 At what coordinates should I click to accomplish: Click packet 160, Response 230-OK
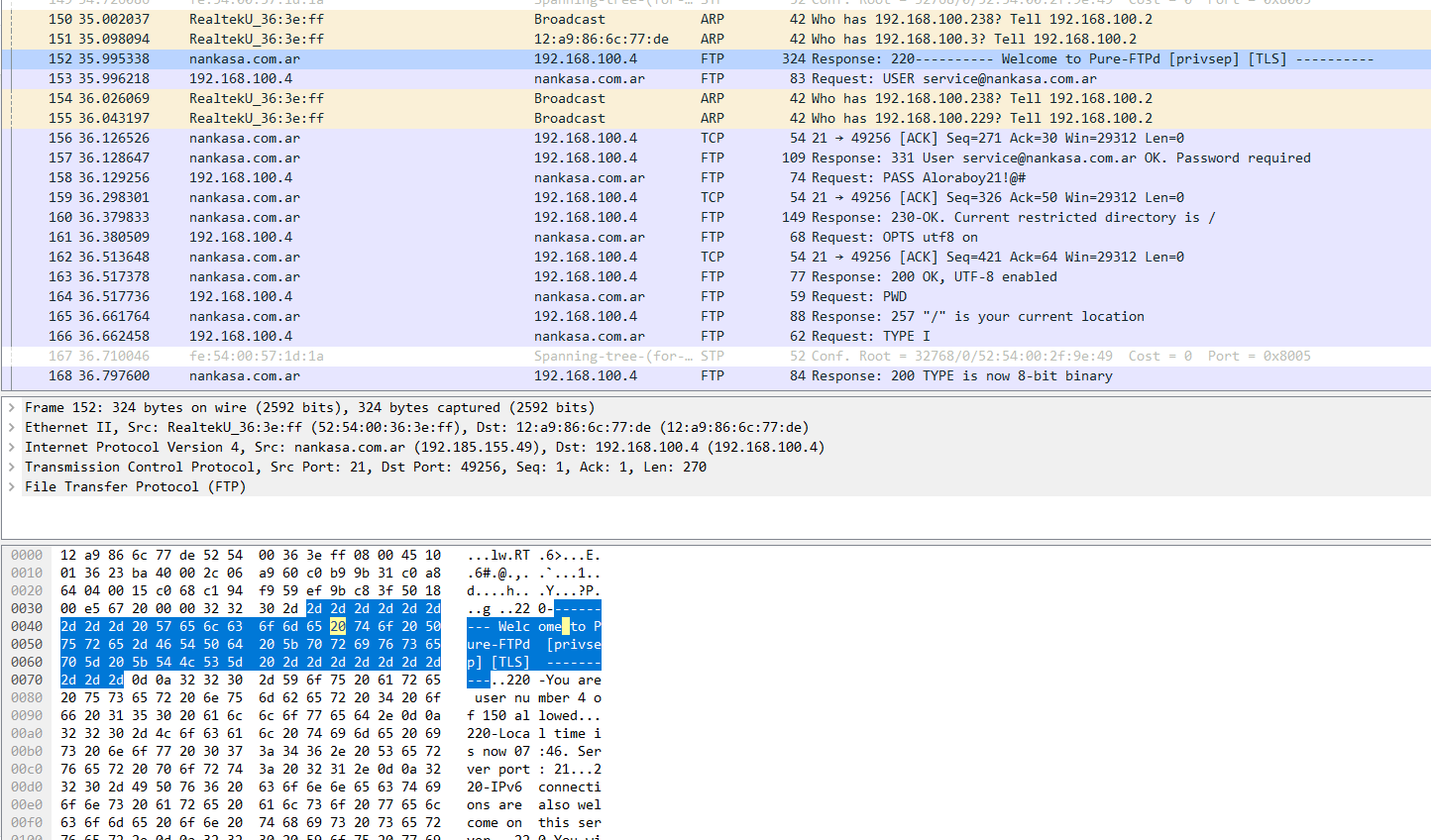click(x=595, y=217)
